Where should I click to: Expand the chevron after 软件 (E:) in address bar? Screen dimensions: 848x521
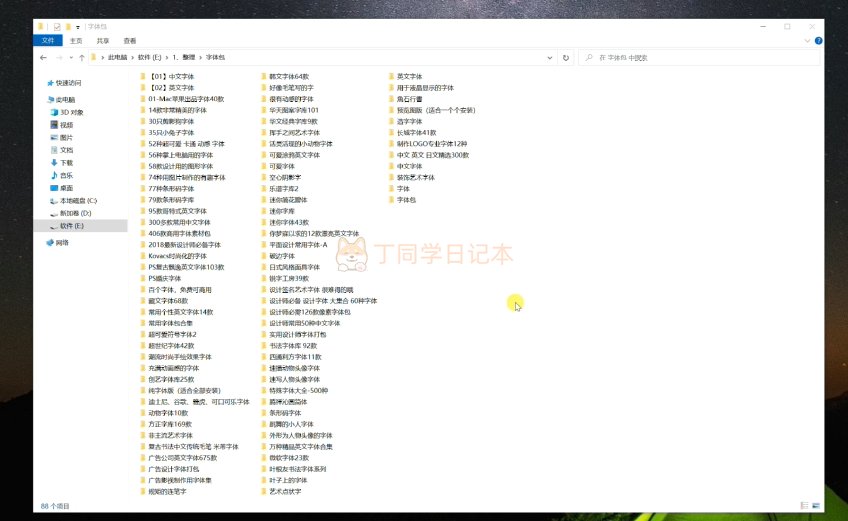pyautogui.click(x=167, y=57)
